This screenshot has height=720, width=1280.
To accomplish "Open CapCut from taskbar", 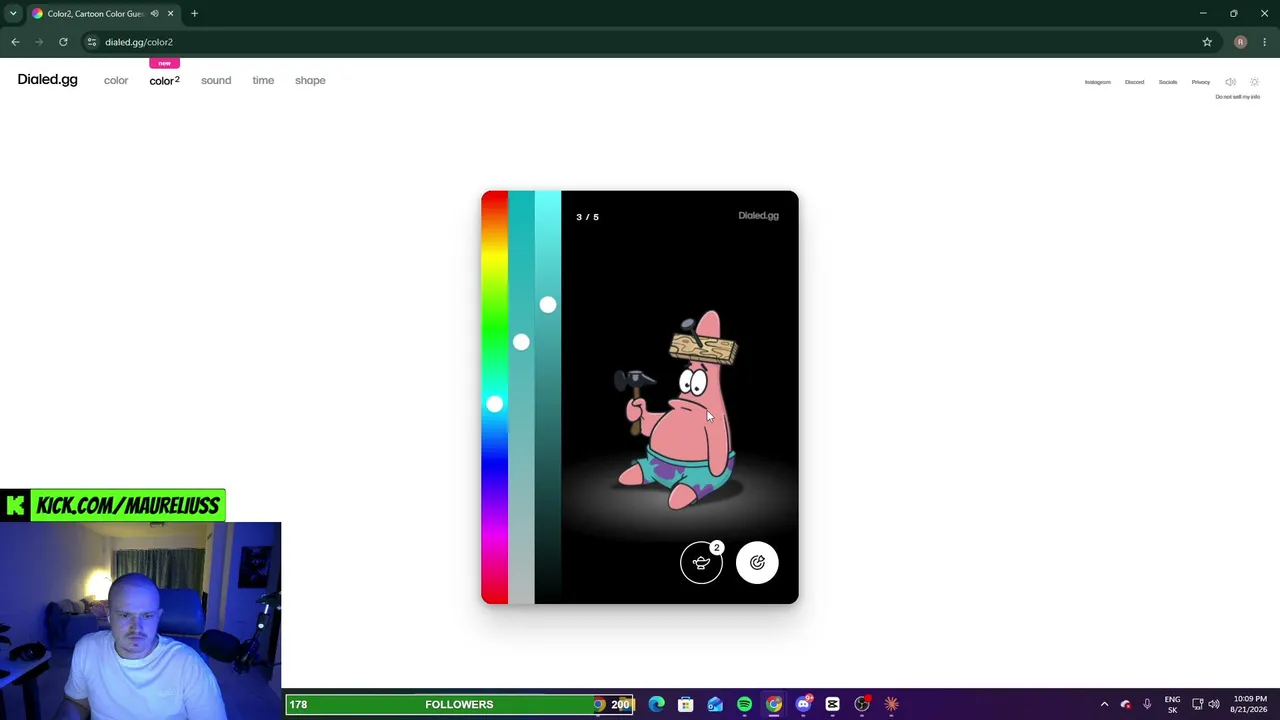I will [x=832, y=705].
